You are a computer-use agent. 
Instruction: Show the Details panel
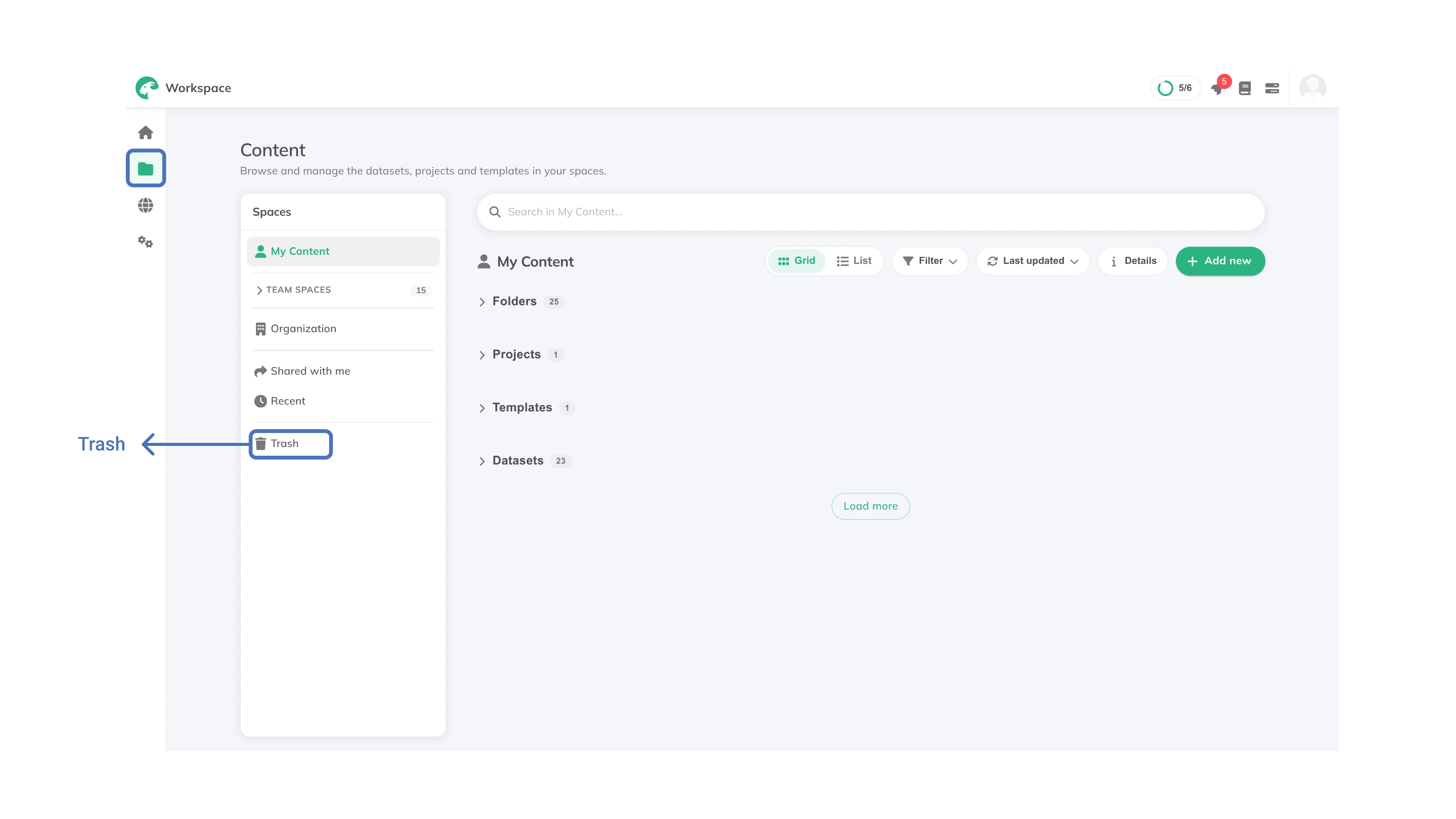coord(1133,261)
